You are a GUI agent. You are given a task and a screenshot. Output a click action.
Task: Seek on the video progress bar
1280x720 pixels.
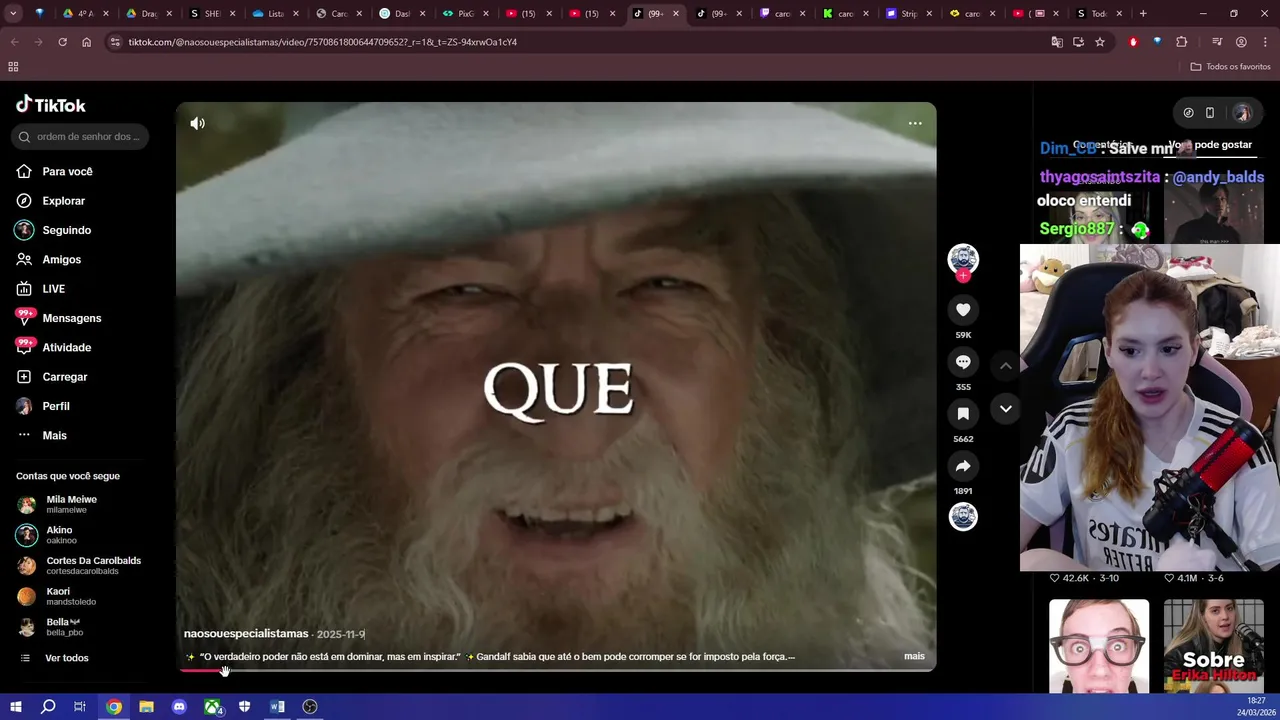pyautogui.click(x=556, y=670)
